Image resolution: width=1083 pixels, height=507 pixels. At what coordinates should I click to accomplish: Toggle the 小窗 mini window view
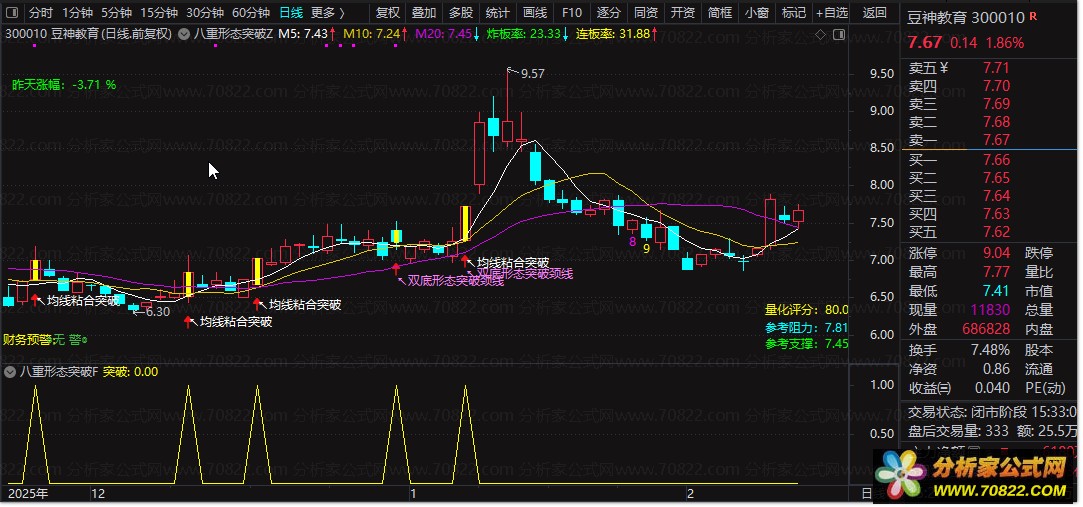tap(757, 13)
